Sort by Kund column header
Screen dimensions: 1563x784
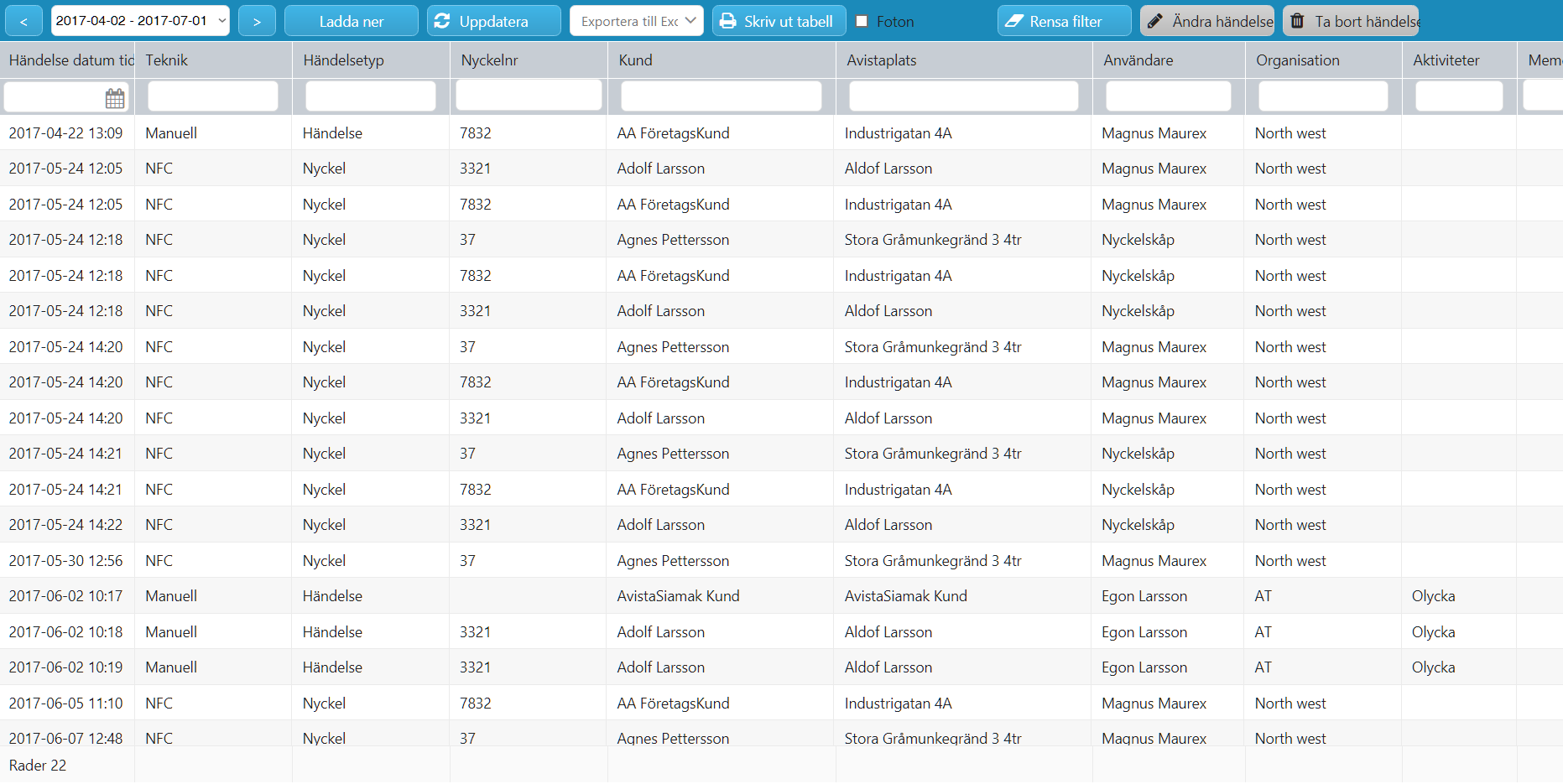point(722,60)
